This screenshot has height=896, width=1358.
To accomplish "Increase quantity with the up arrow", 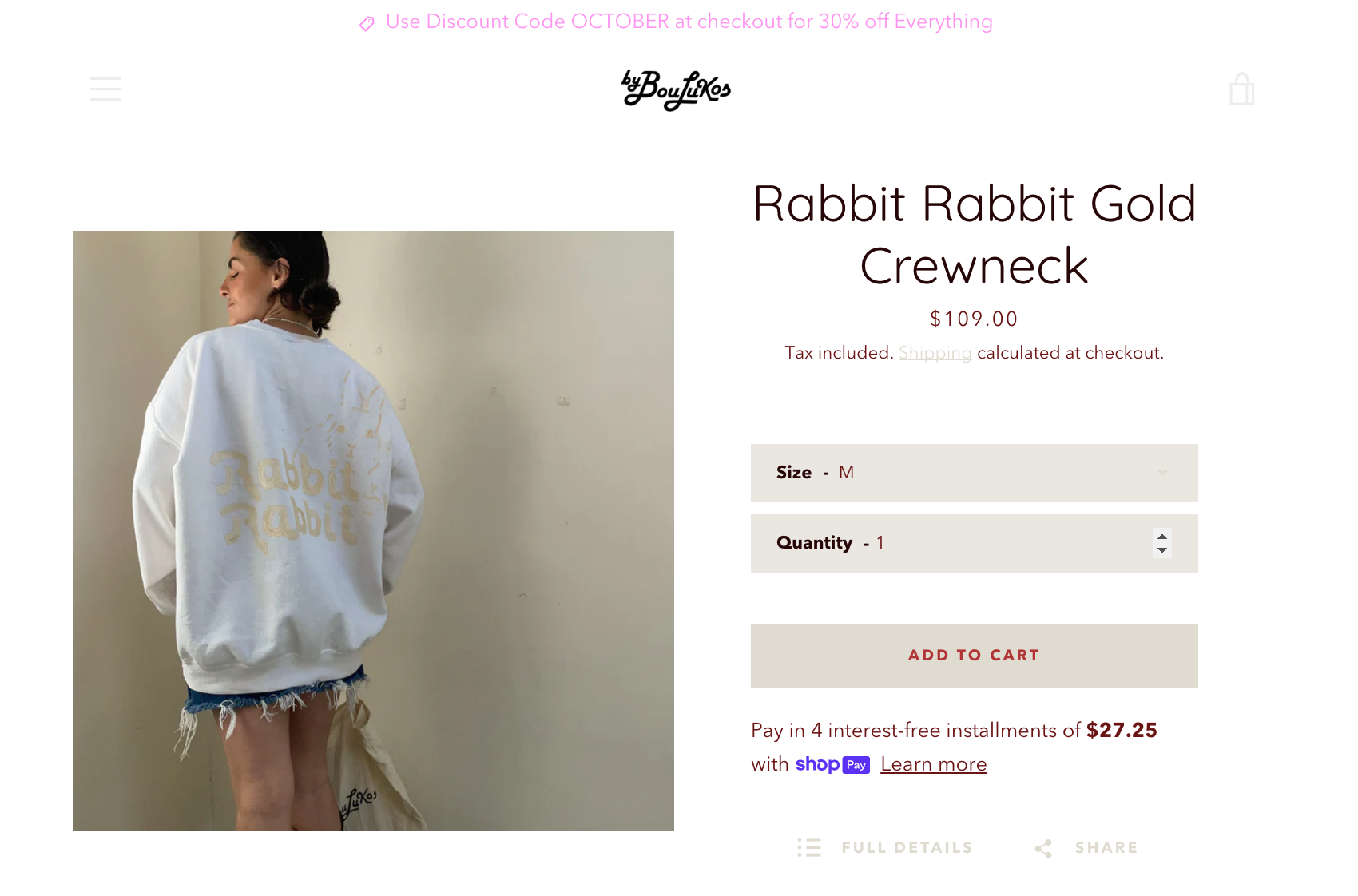I will point(1162,537).
